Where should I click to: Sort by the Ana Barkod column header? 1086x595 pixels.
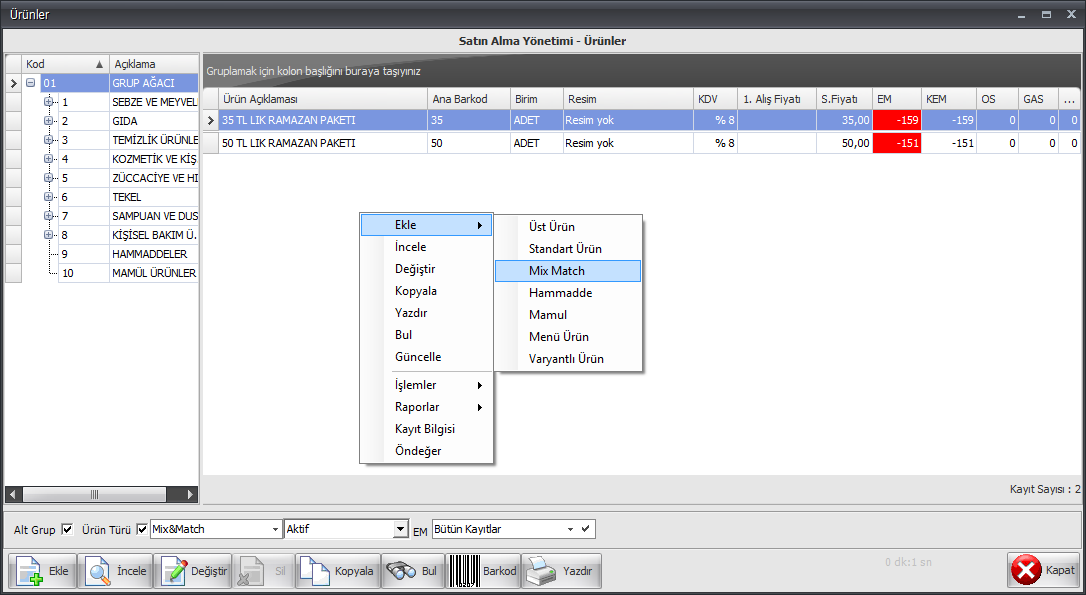(x=468, y=100)
